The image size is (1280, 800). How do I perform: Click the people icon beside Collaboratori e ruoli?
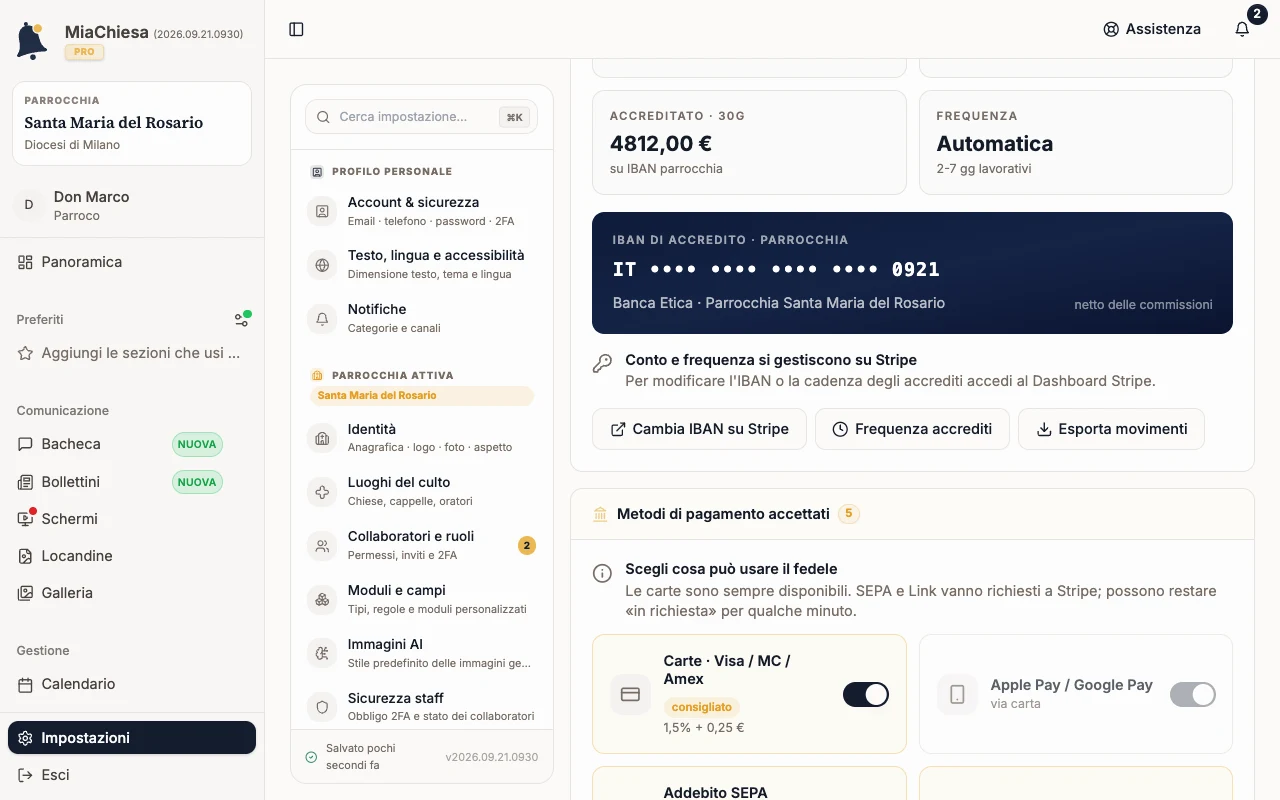tap(322, 546)
